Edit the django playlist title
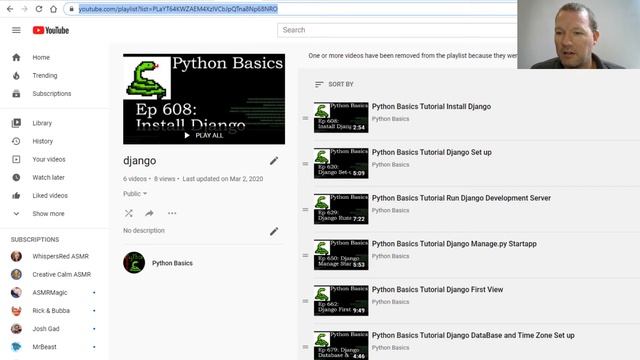Viewport: 640px width, 360px height. click(x=274, y=161)
